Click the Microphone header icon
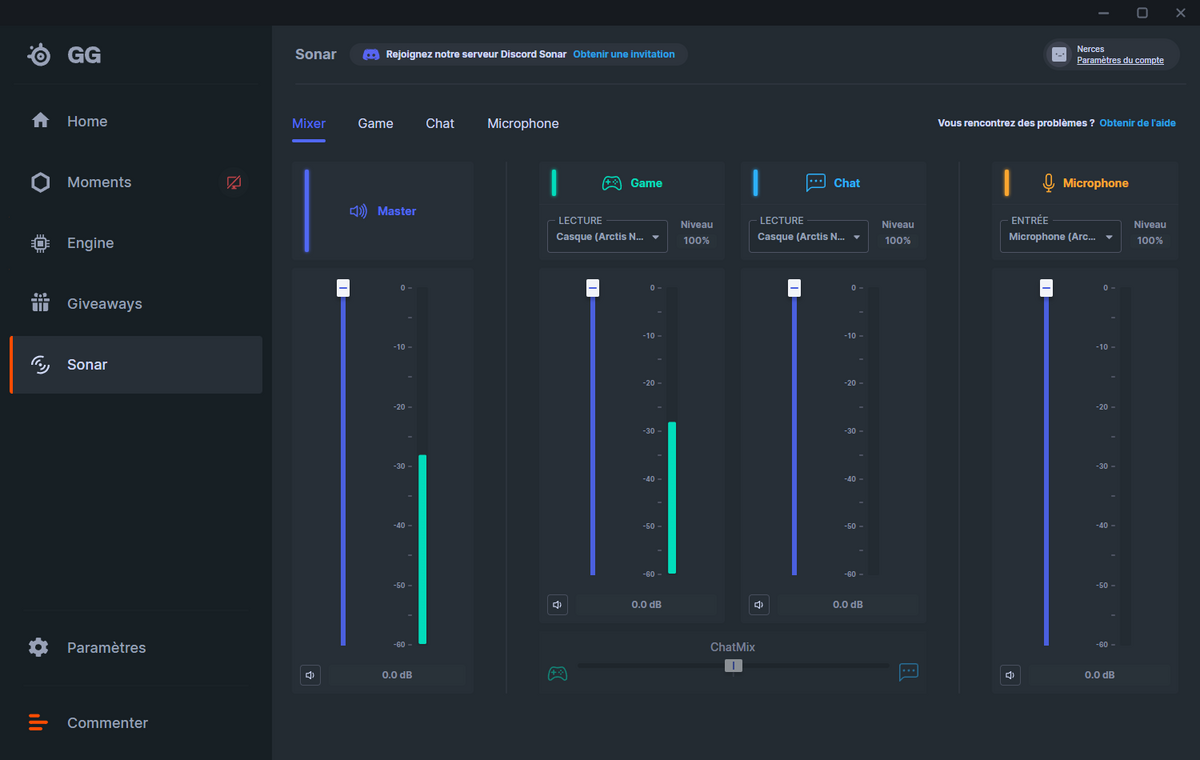This screenshot has height=760, width=1200. click(1049, 183)
